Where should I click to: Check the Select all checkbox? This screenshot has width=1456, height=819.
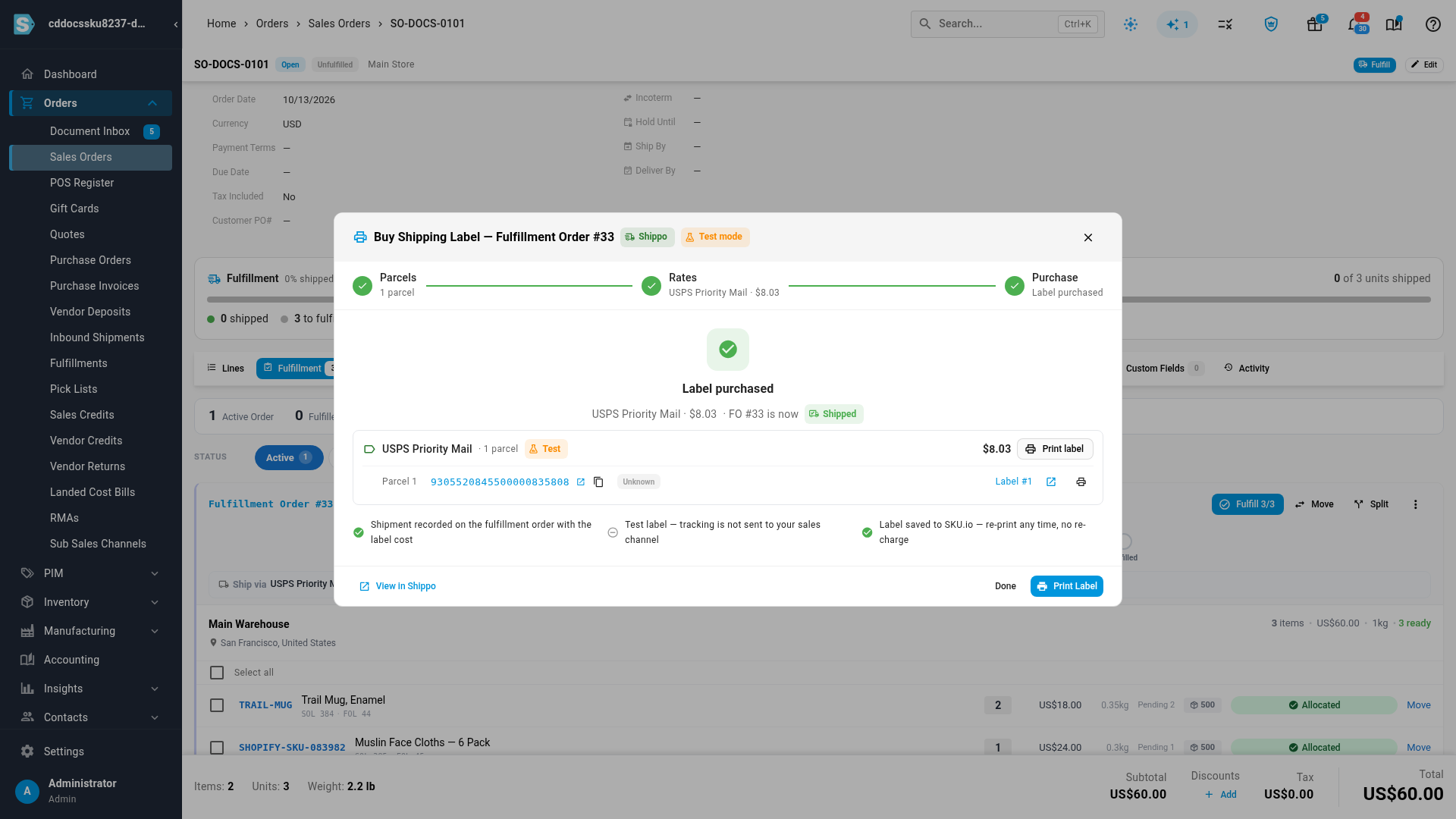217,673
